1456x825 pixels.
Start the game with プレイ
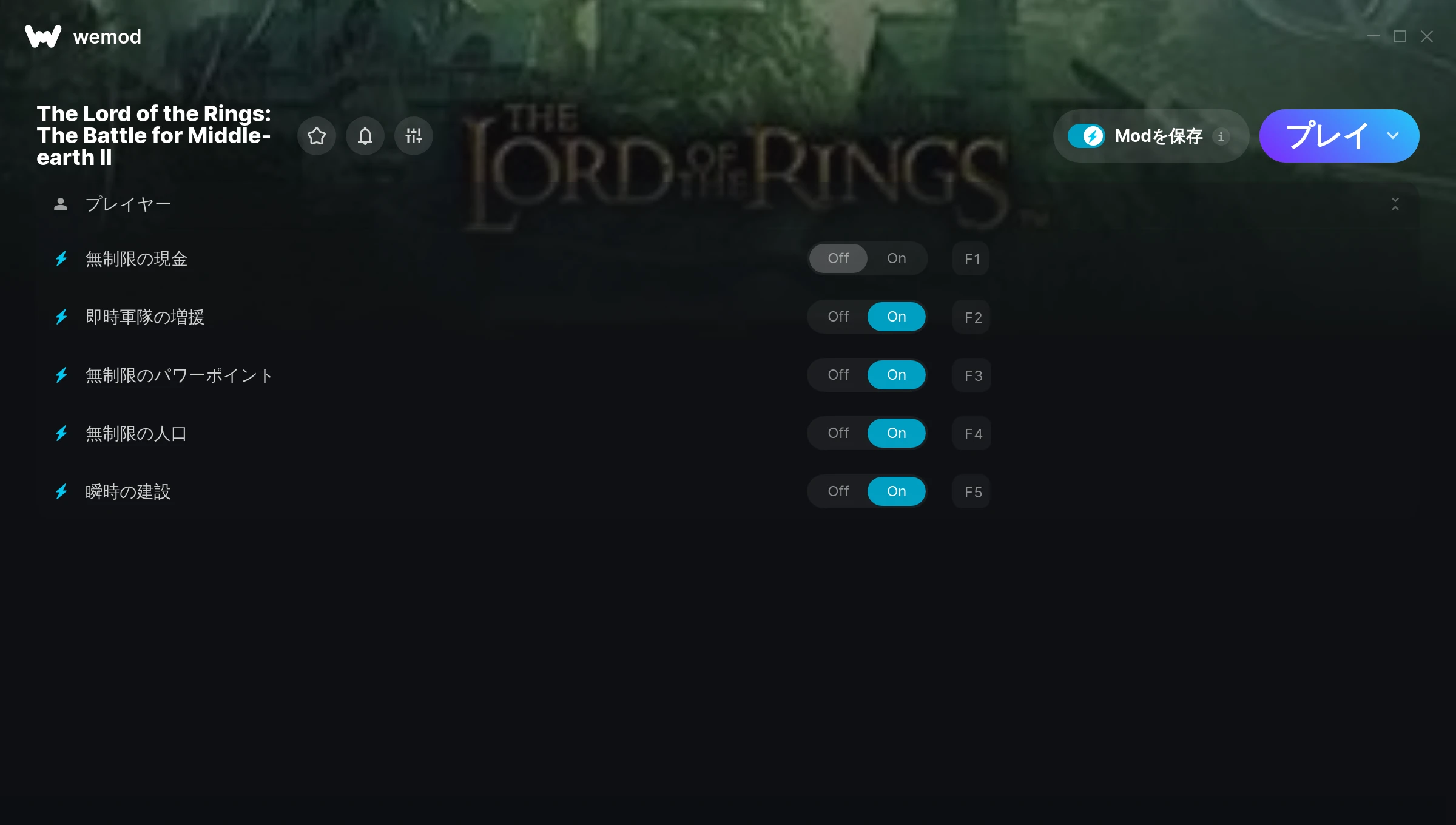[x=1326, y=136]
